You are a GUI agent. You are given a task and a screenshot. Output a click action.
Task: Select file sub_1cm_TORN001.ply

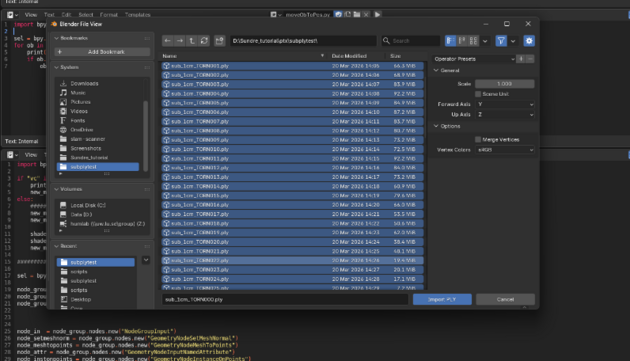(292, 66)
